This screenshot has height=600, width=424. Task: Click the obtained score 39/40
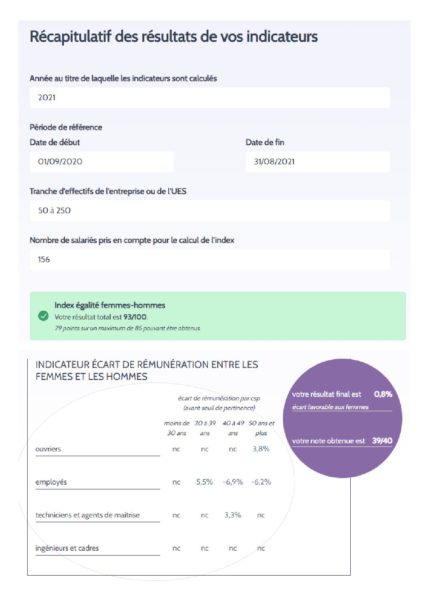point(382,441)
